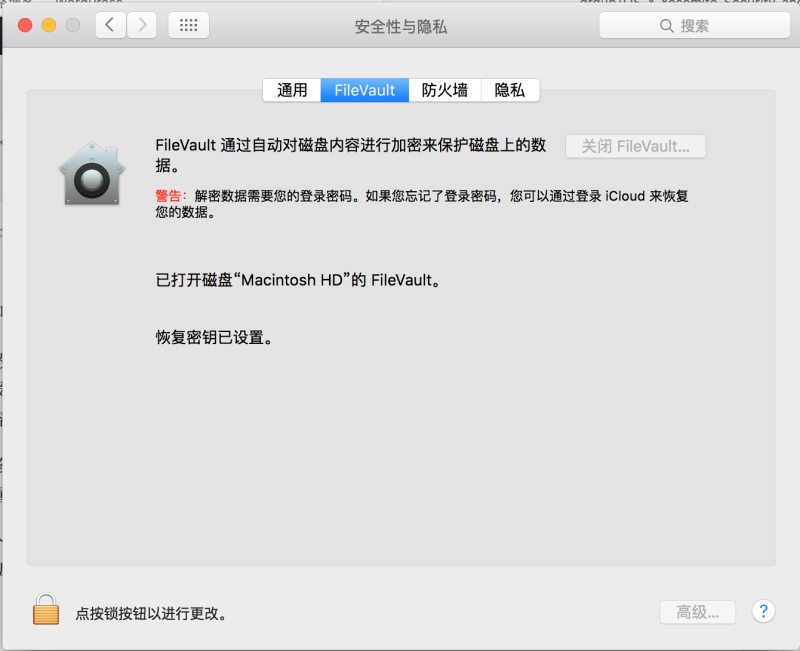
Task: Click the grayed forward chevron next to back
Action: (140, 25)
